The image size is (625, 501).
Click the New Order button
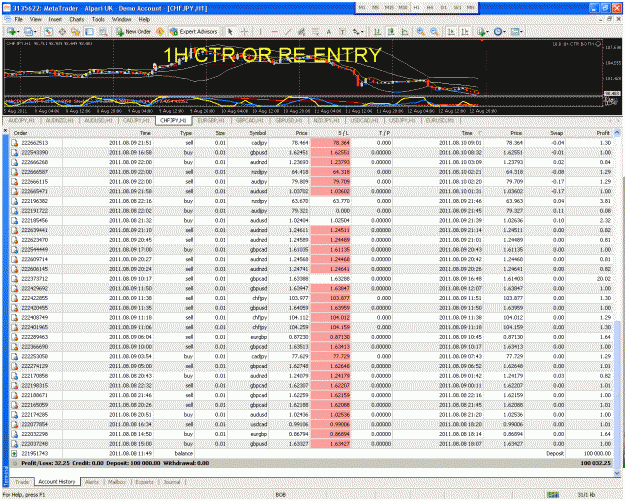coord(133,31)
